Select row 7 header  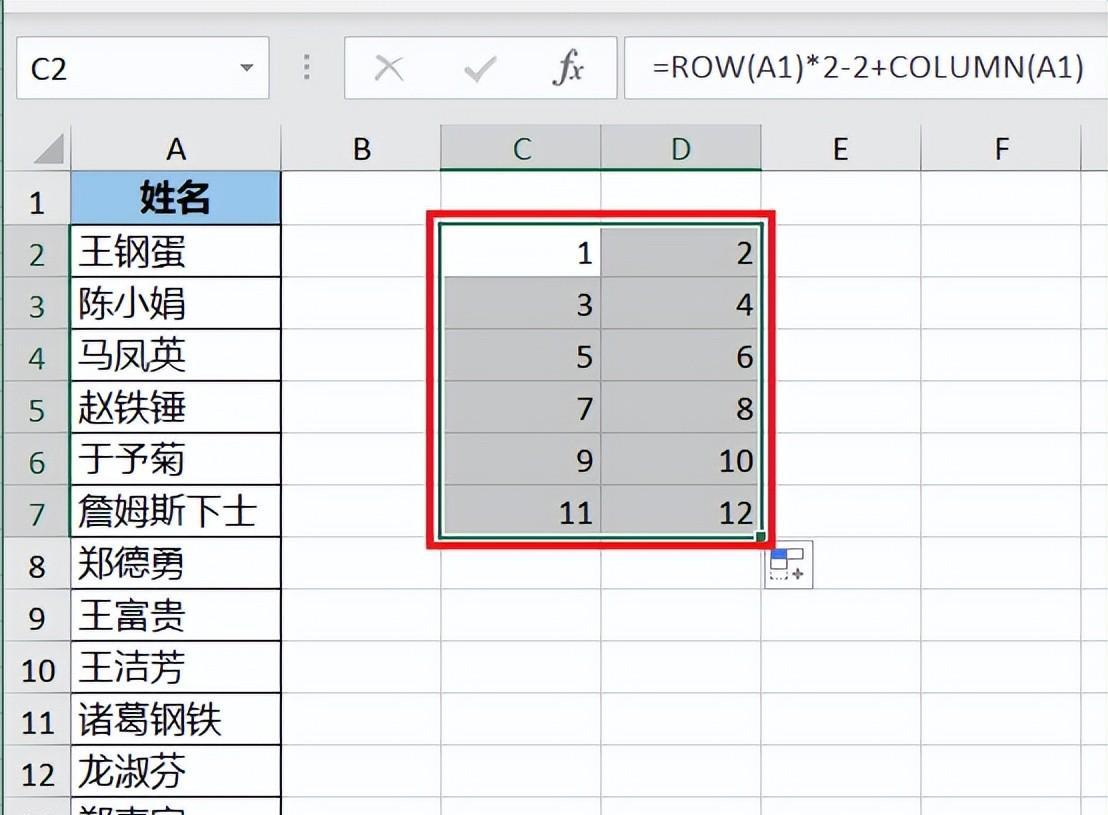coord(37,512)
